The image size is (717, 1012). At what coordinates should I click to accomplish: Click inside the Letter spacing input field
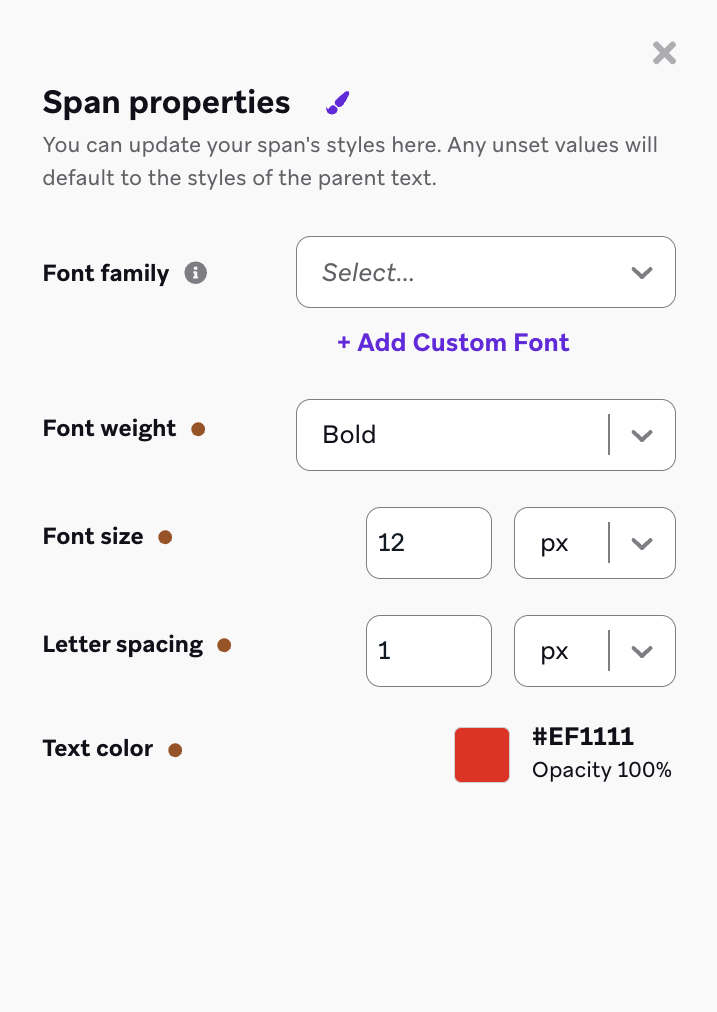(428, 651)
